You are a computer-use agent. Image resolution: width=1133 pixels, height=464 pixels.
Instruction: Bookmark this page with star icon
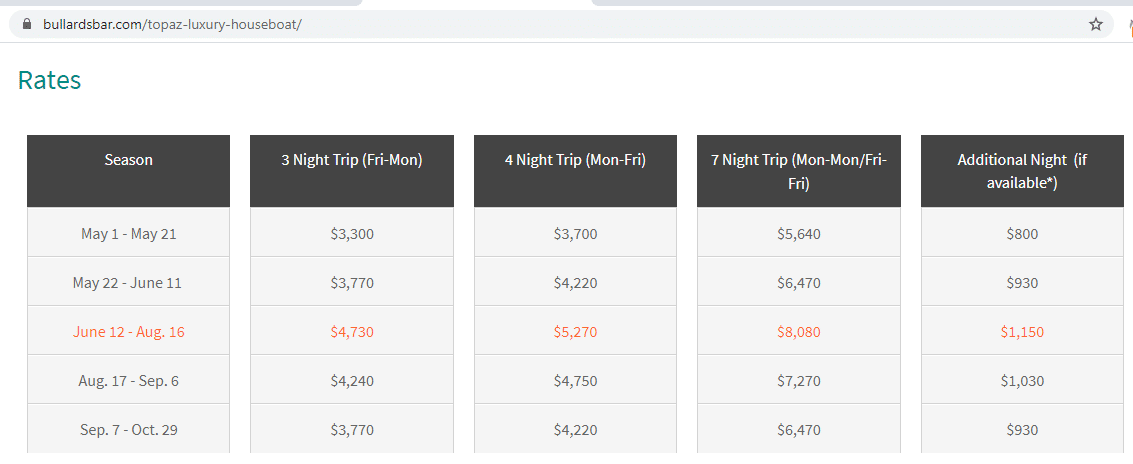click(1095, 25)
